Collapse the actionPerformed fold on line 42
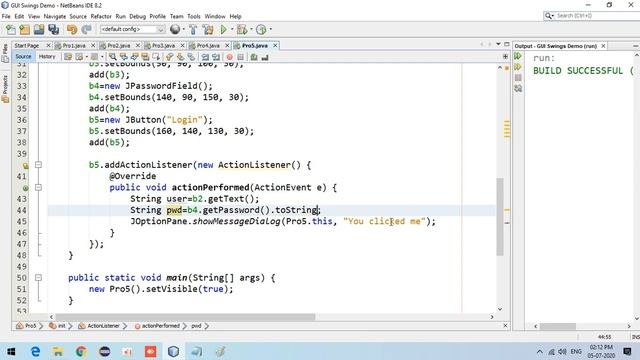The image size is (640, 360). 38,187
